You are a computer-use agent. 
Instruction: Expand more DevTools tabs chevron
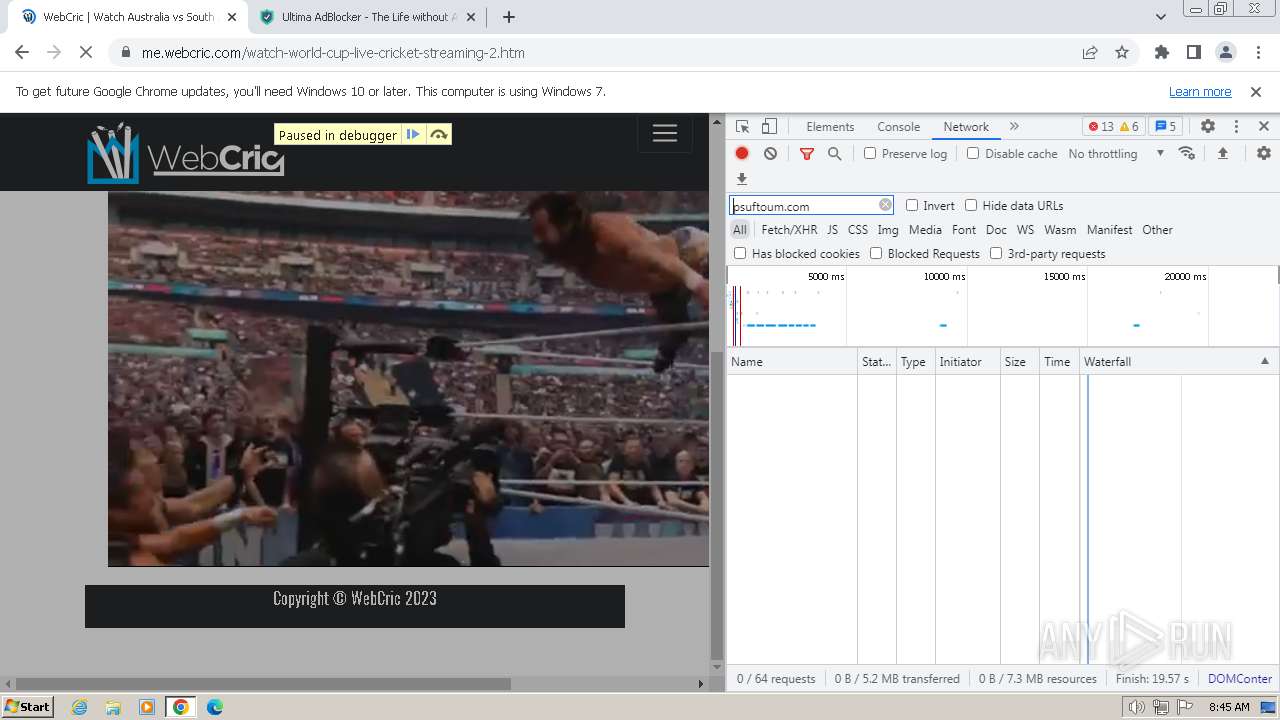click(x=1014, y=126)
